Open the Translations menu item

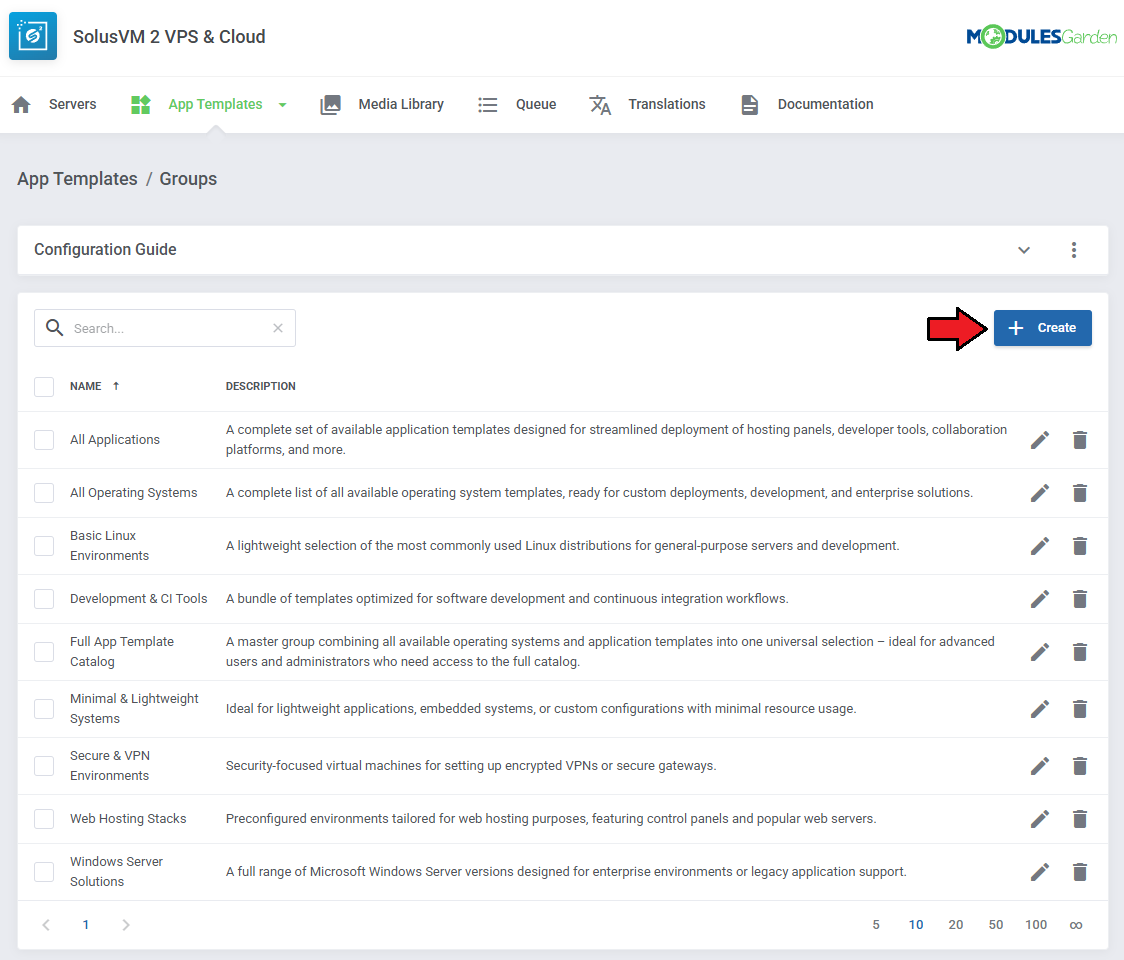(666, 104)
